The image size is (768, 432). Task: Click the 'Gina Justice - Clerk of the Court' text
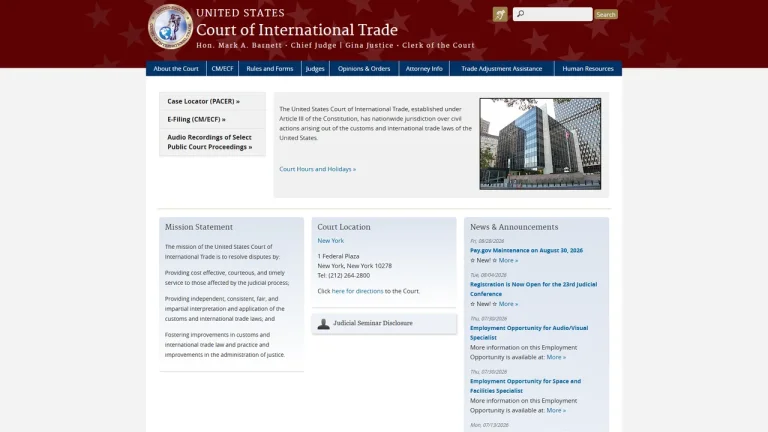click(410, 46)
